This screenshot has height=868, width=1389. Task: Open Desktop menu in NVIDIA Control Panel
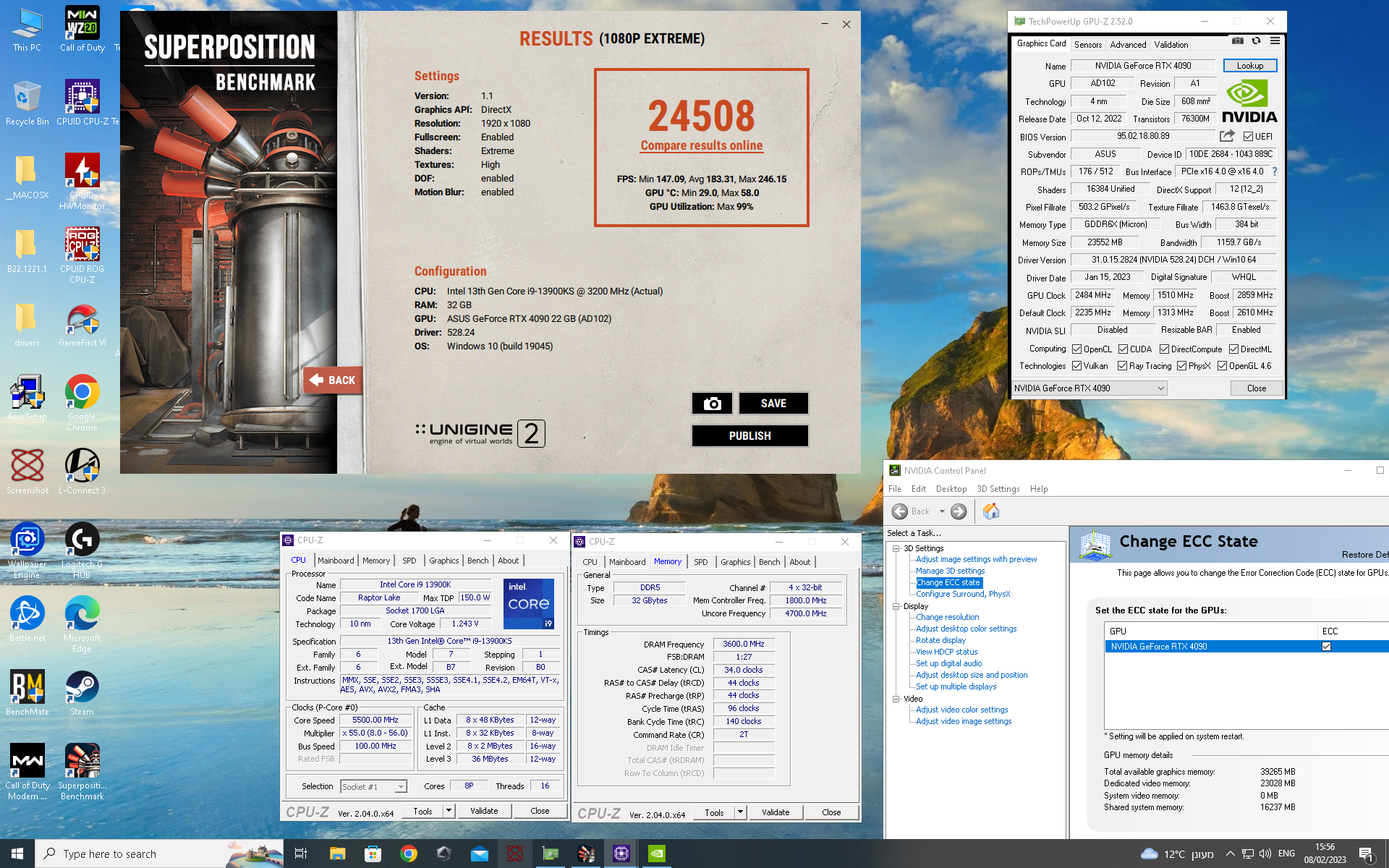(x=951, y=489)
